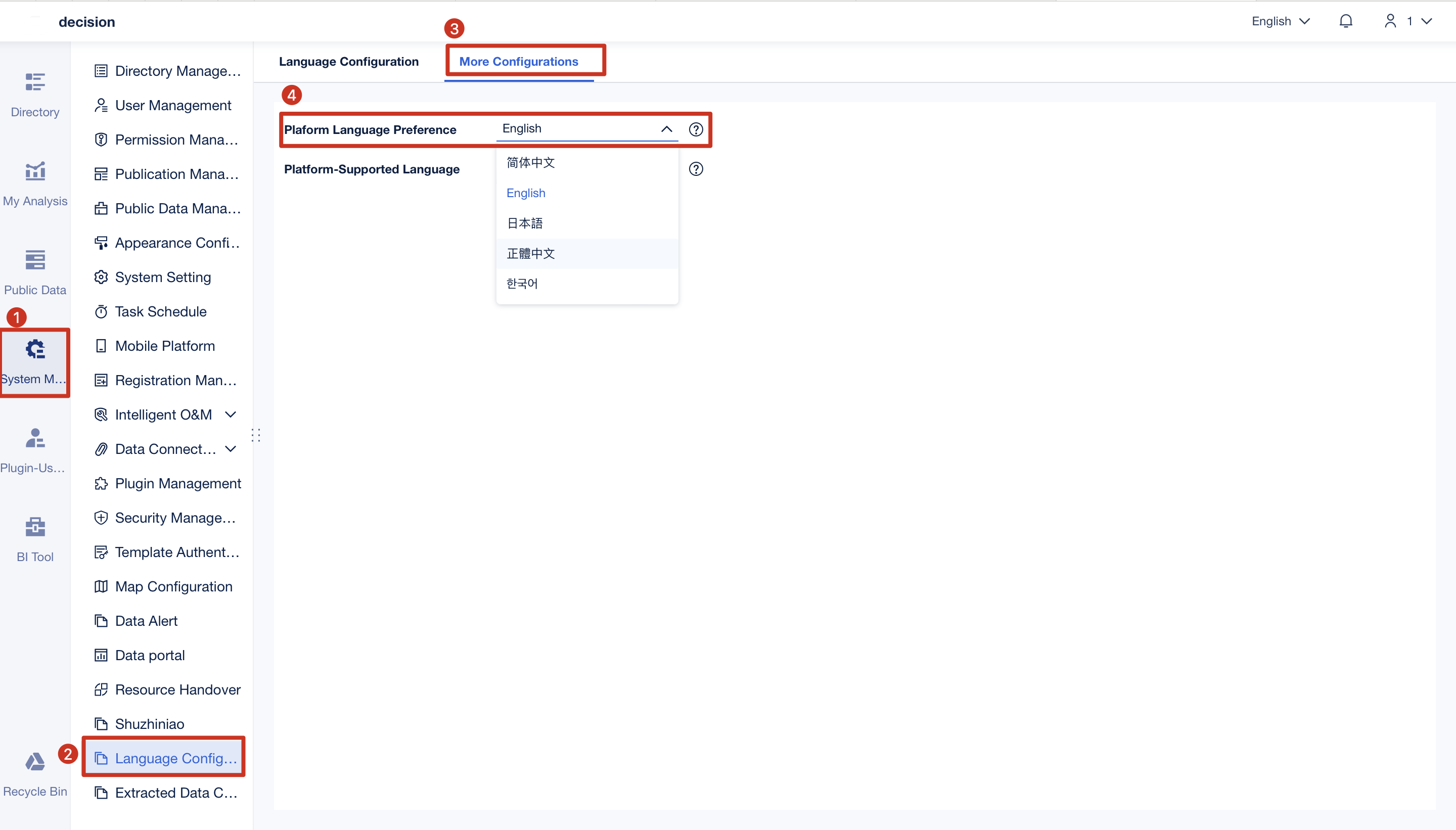Select the Directory sidebar icon
1456x830 pixels.
[x=35, y=94]
